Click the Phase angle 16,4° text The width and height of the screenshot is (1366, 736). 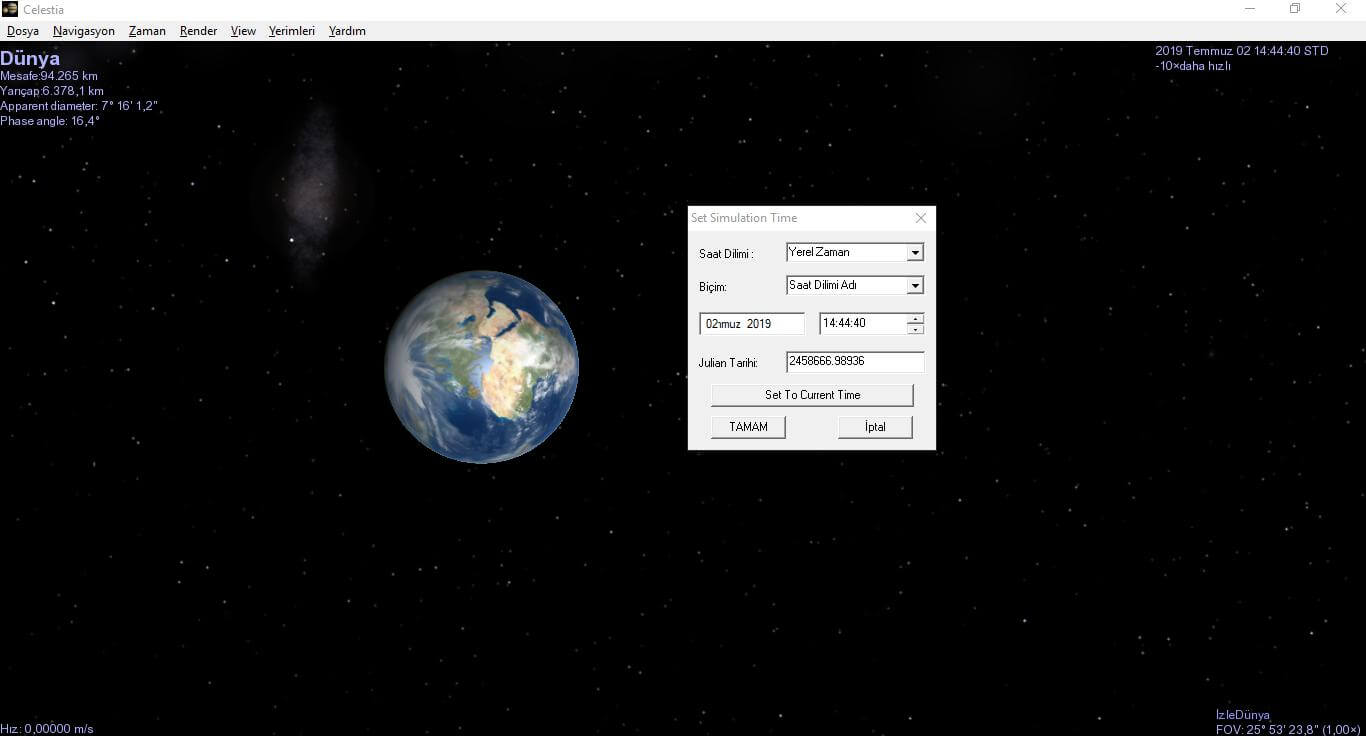pyautogui.click(x=50, y=121)
